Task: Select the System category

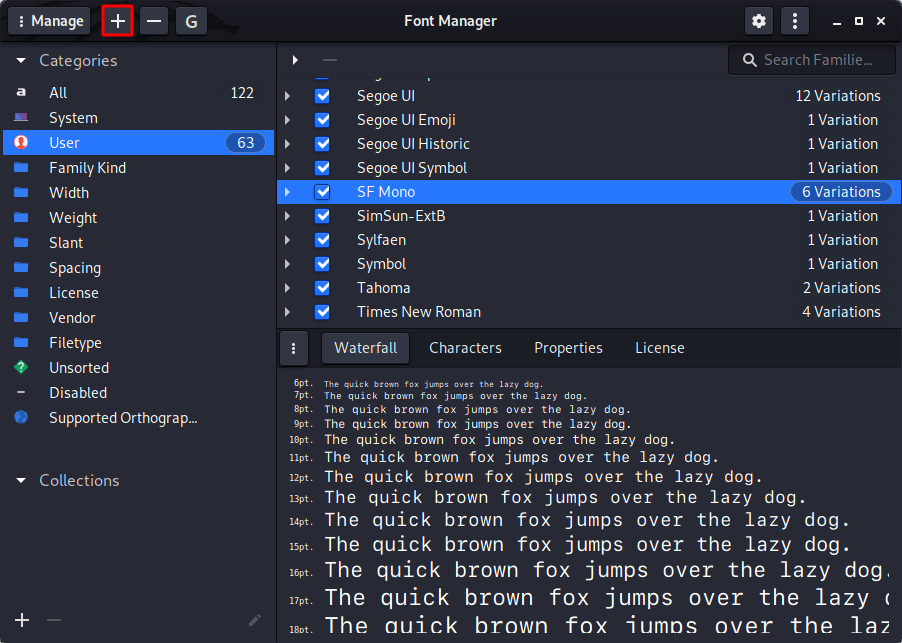Action: [138, 118]
